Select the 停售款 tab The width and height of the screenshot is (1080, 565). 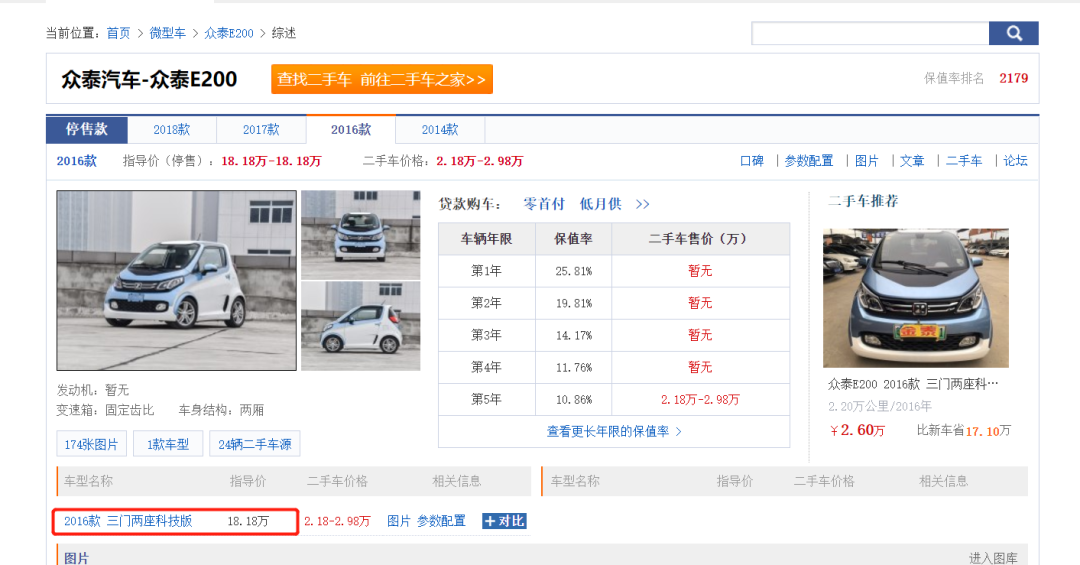click(x=87, y=130)
